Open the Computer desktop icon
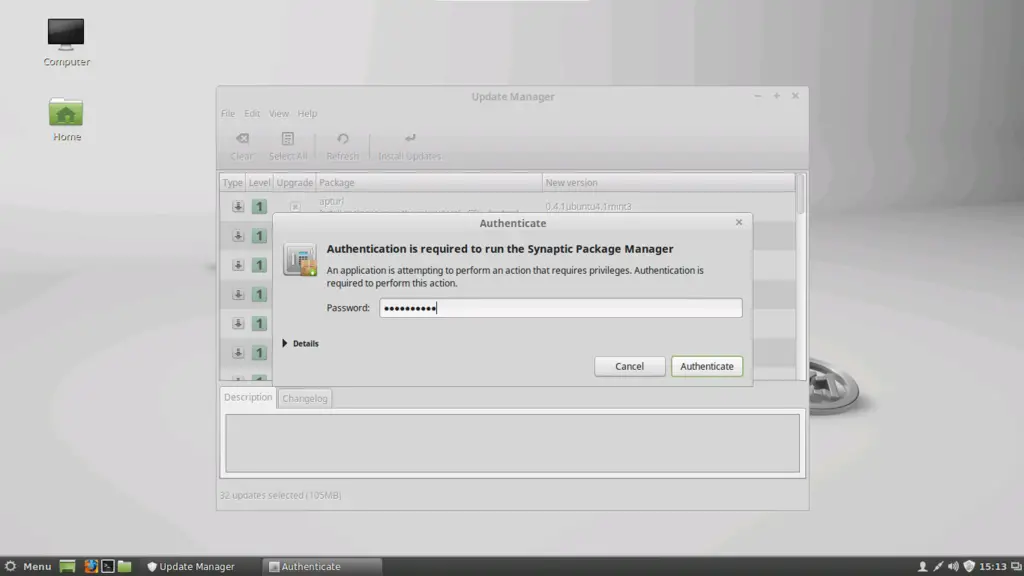Image resolution: width=1024 pixels, height=576 pixels. click(x=66, y=42)
